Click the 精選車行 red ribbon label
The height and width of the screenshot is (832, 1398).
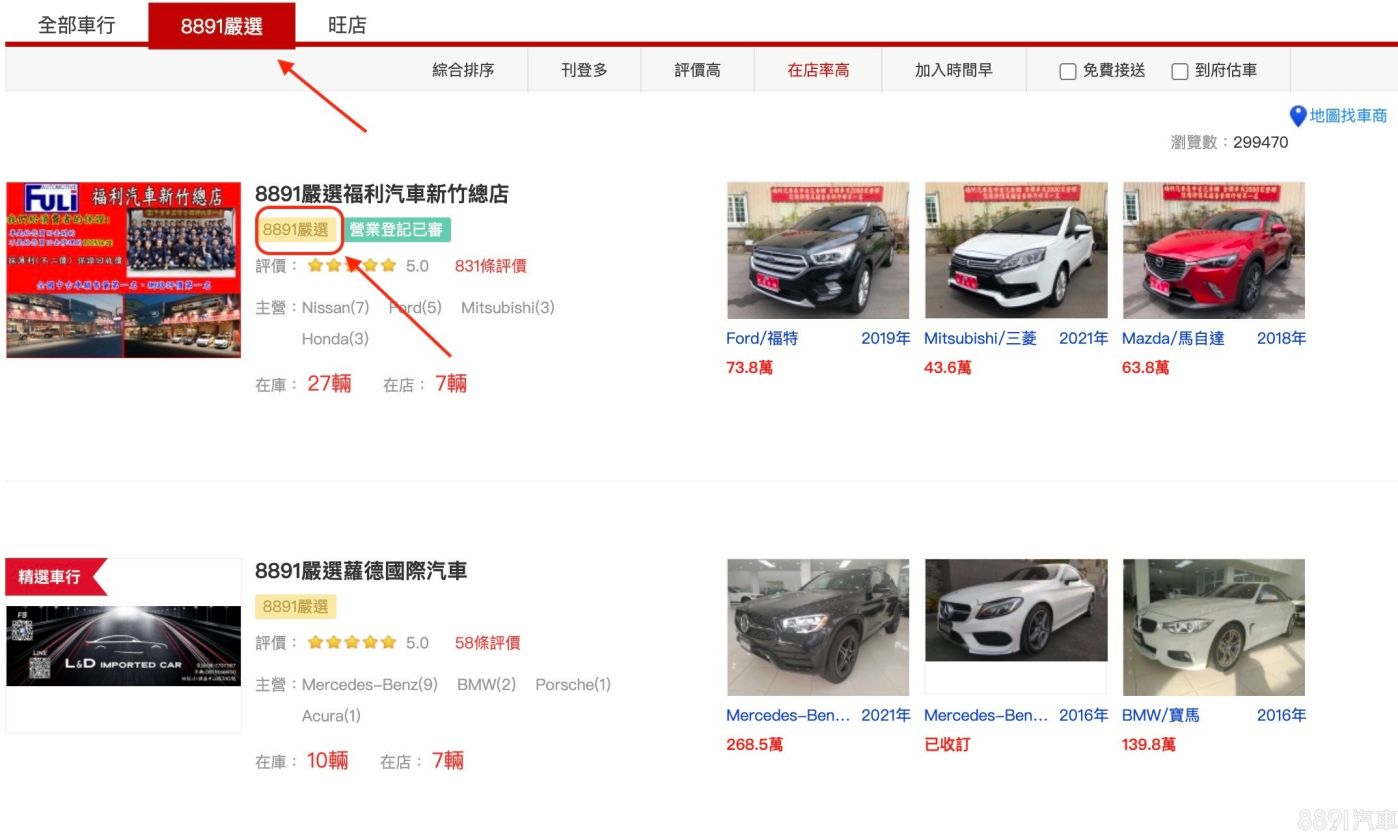[x=50, y=577]
